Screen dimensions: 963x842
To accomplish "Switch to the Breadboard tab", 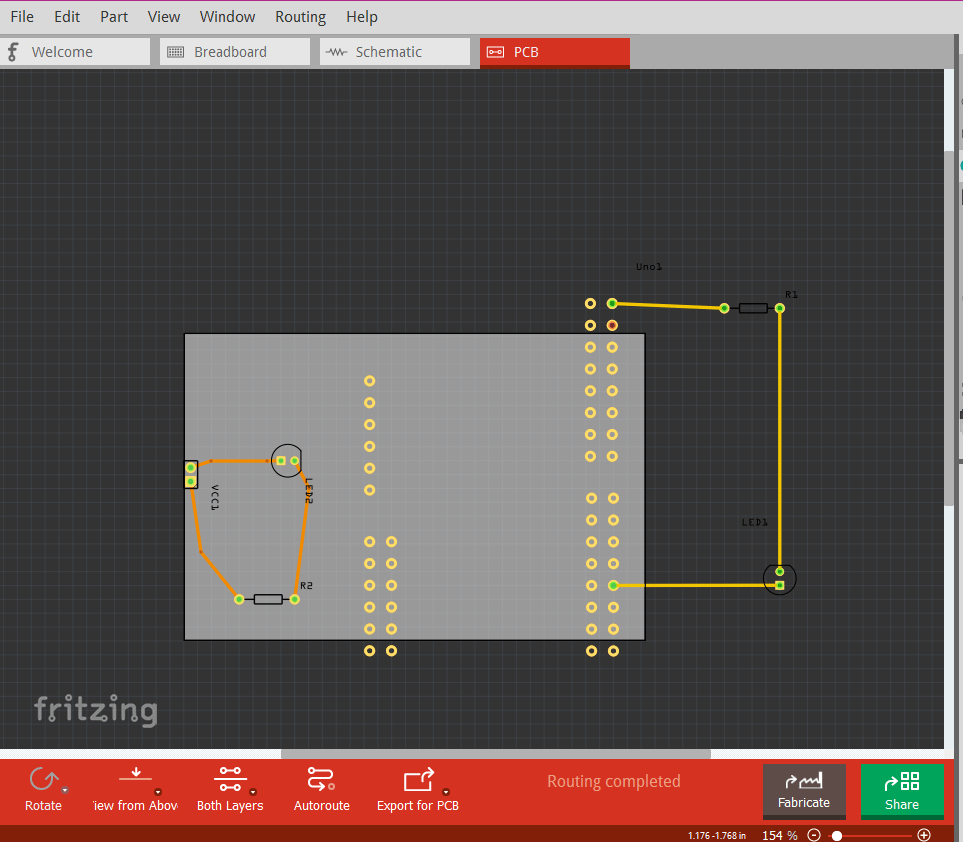I will 234,51.
